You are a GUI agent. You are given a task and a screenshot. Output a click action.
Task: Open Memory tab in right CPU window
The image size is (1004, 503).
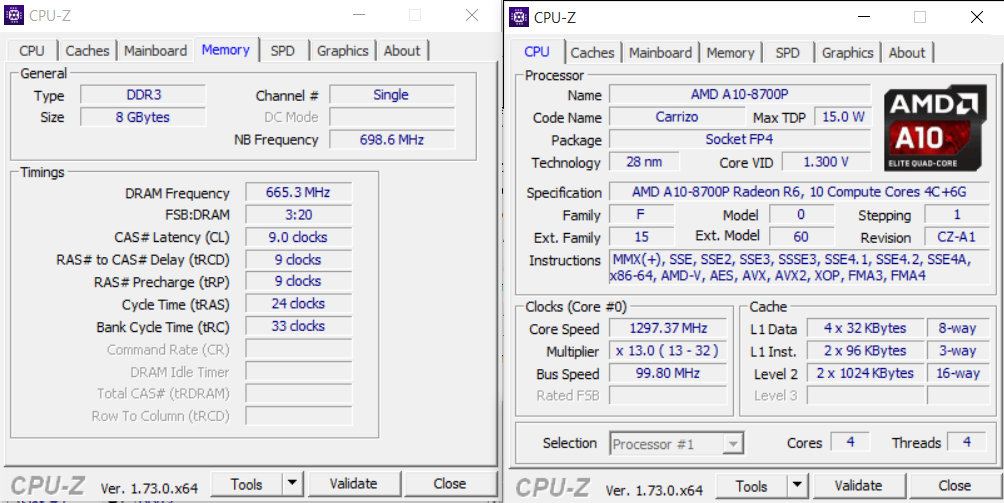click(x=730, y=52)
